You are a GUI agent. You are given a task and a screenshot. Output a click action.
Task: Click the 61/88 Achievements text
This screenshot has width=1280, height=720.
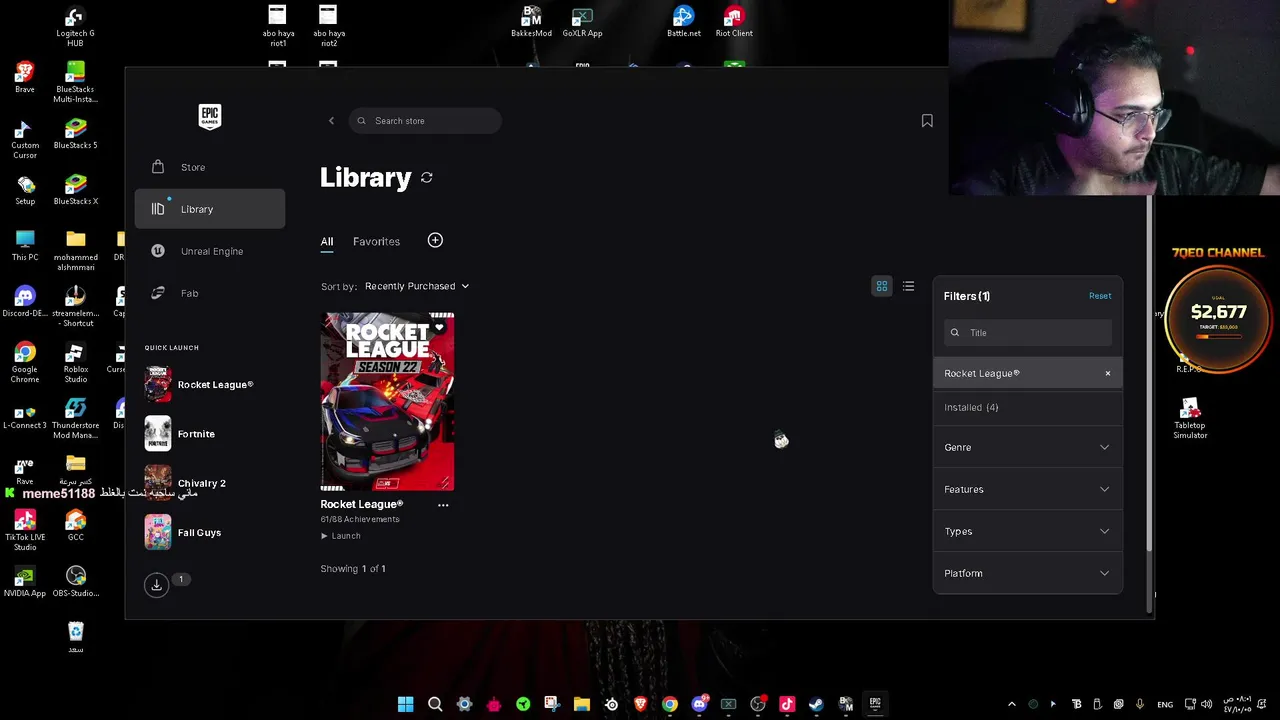(360, 519)
